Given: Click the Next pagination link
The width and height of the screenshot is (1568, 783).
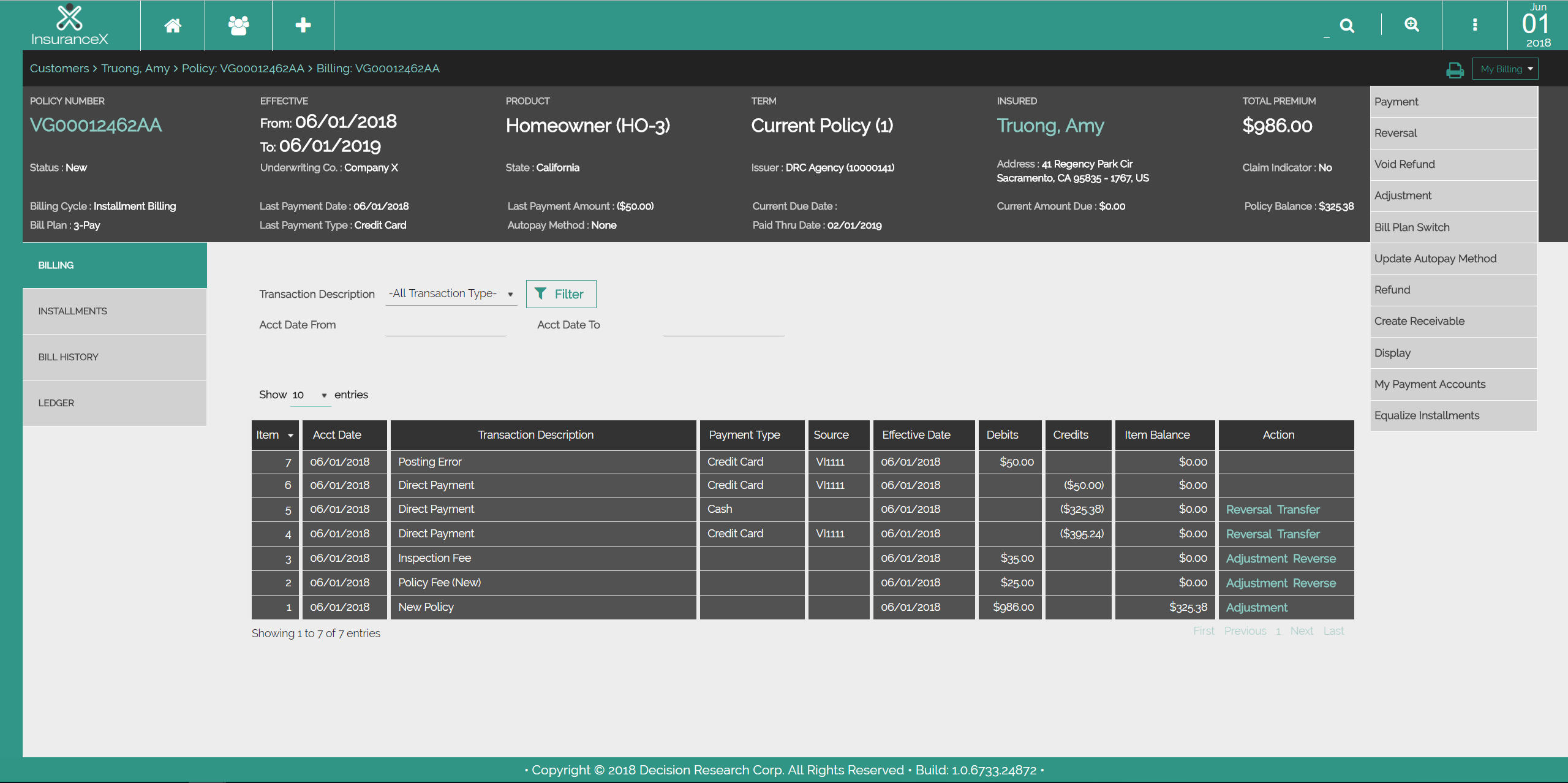Looking at the screenshot, I should pos(1302,630).
